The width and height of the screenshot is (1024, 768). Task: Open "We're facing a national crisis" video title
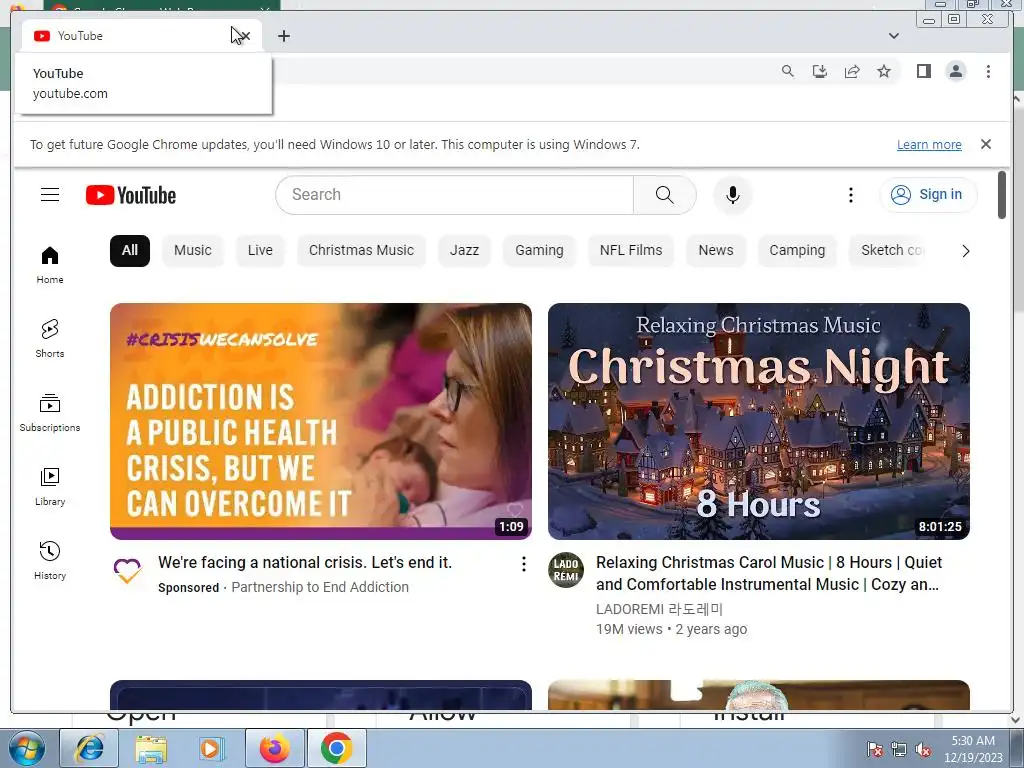305,562
